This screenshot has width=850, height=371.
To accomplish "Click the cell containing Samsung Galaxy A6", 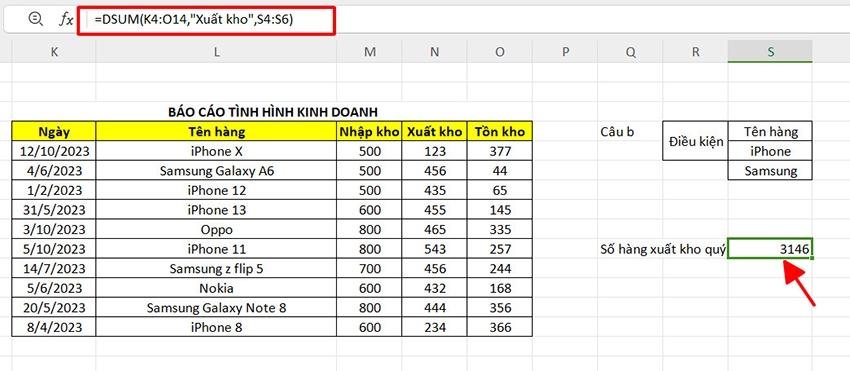I will point(216,171).
